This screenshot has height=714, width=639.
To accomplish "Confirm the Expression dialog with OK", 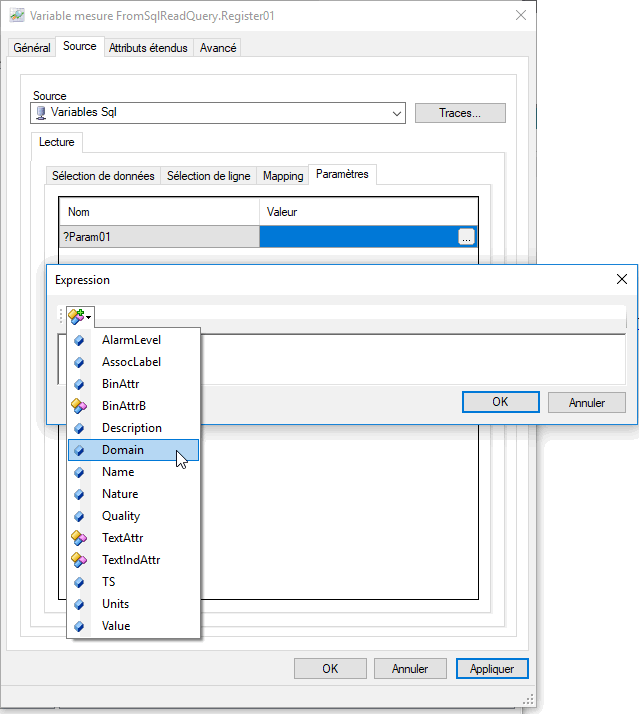I will point(500,402).
